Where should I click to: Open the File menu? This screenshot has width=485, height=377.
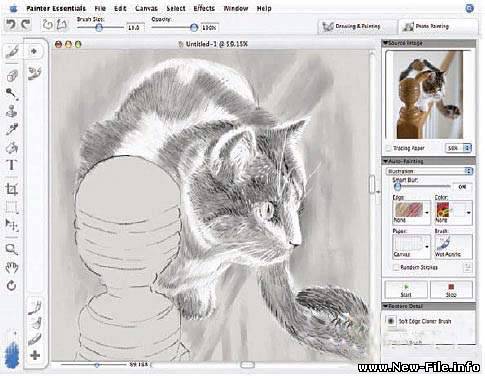100,8
